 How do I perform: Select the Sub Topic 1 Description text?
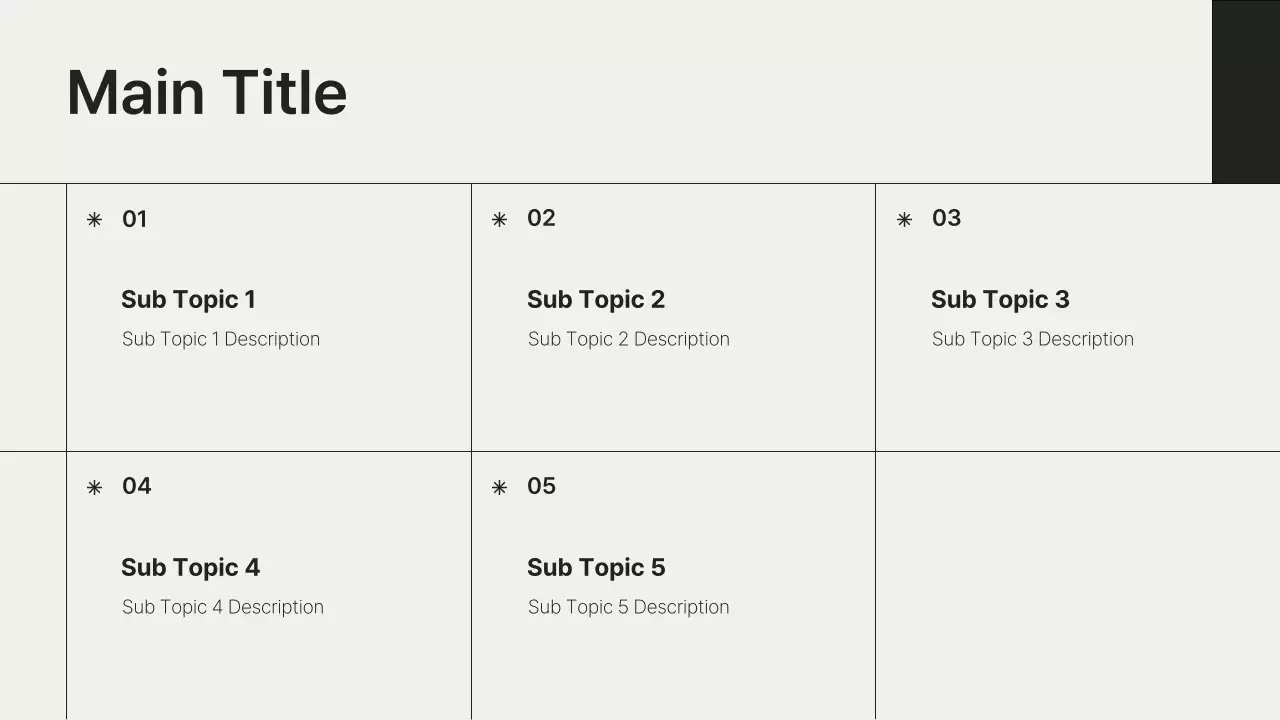pyautogui.click(x=221, y=339)
